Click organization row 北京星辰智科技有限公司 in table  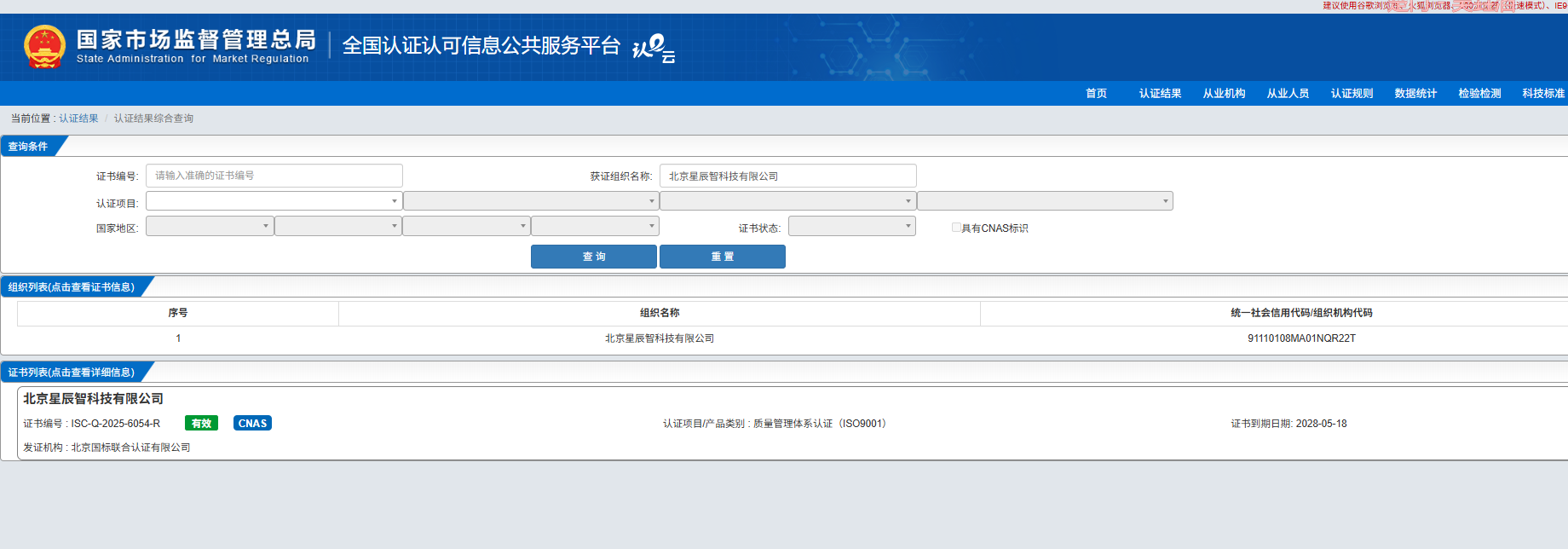click(x=660, y=338)
